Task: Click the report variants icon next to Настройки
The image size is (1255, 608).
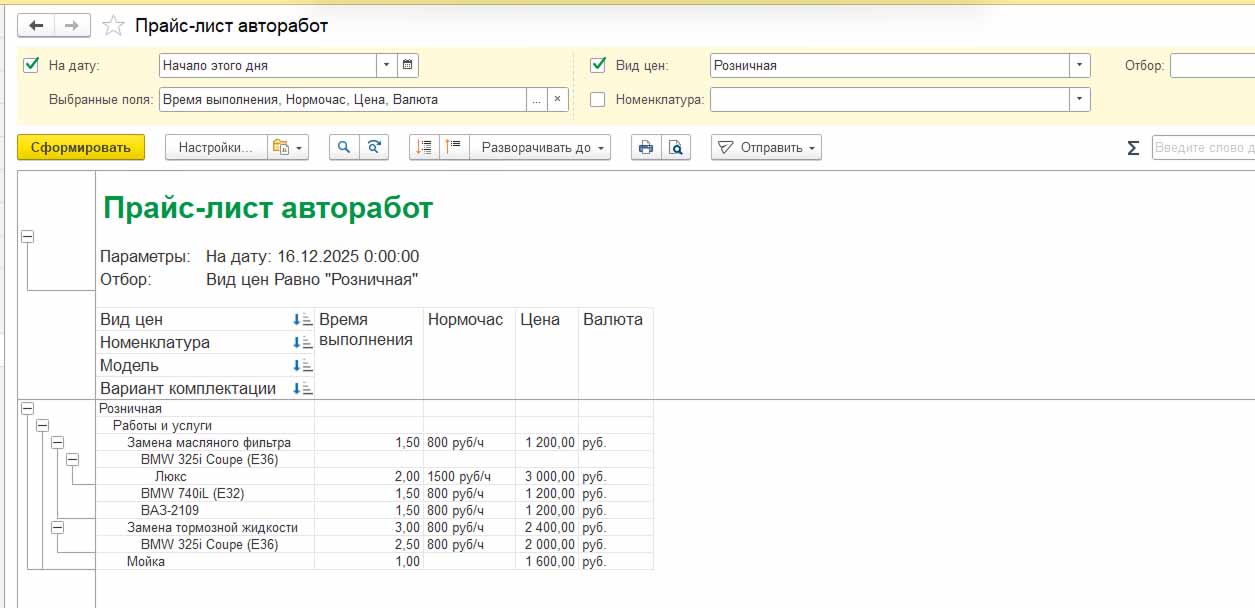Action: point(287,147)
